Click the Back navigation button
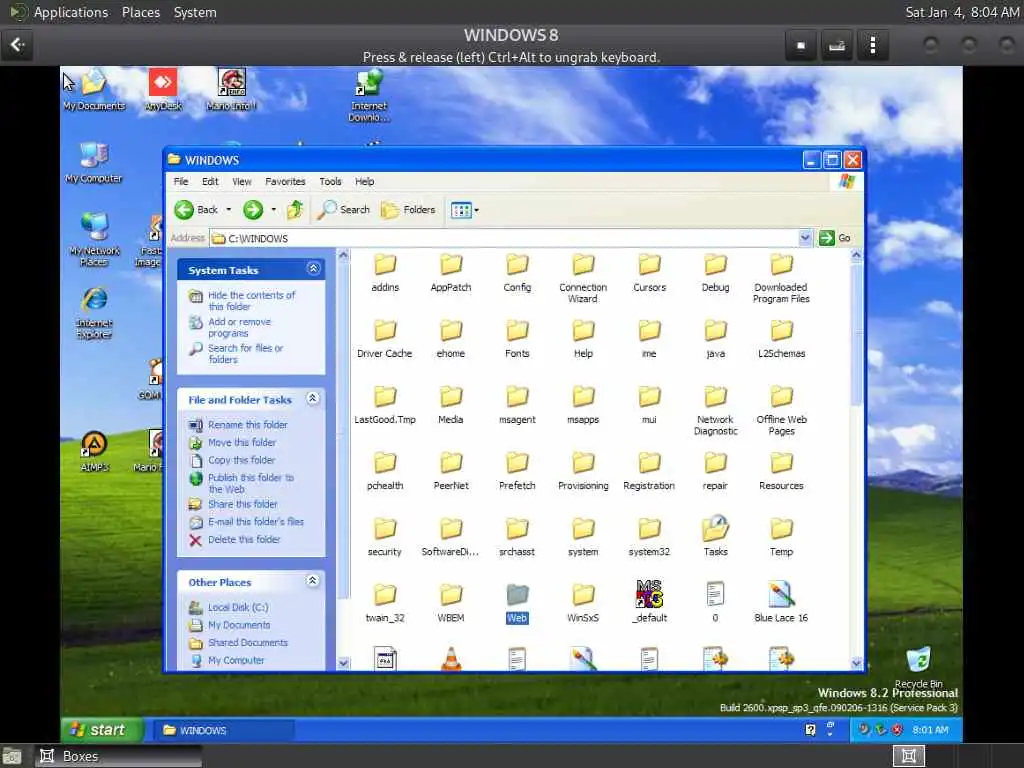This screenshot has width=1024, height=768. coord(197,210)
